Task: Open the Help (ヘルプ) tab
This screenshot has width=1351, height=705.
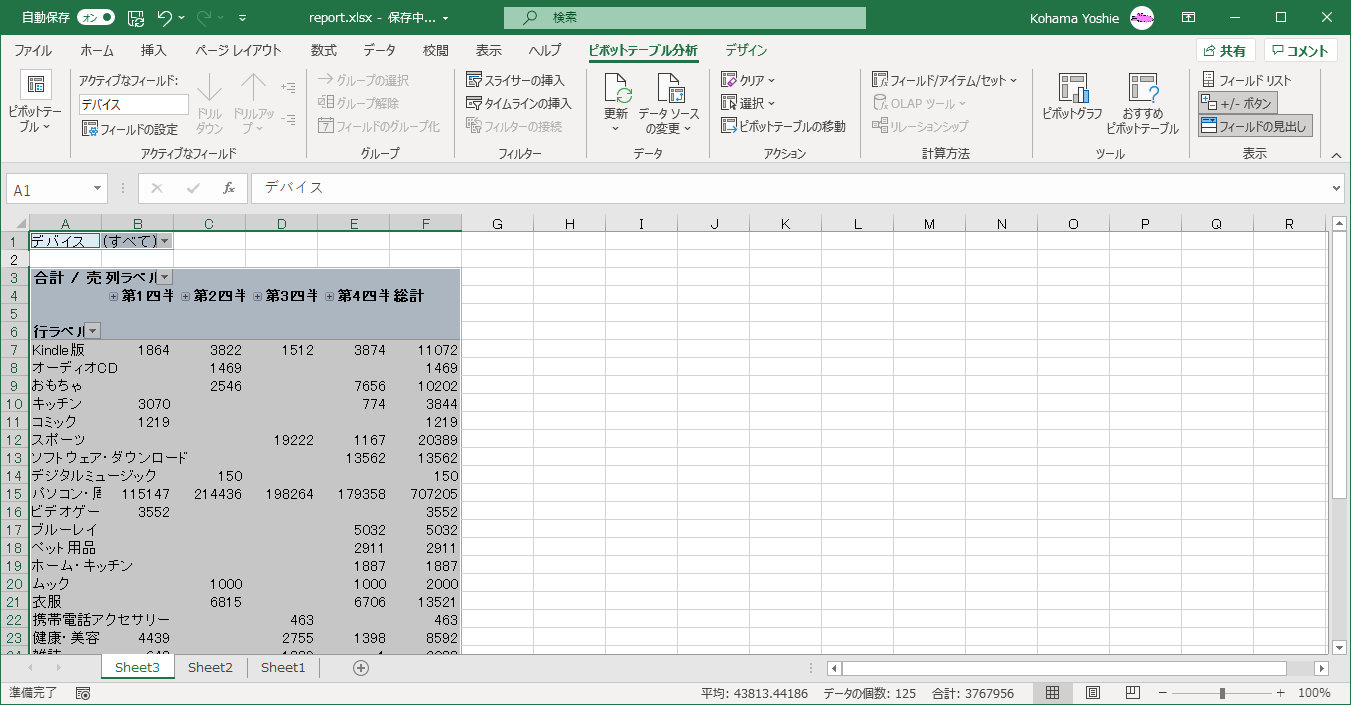Action: (545, 51)
